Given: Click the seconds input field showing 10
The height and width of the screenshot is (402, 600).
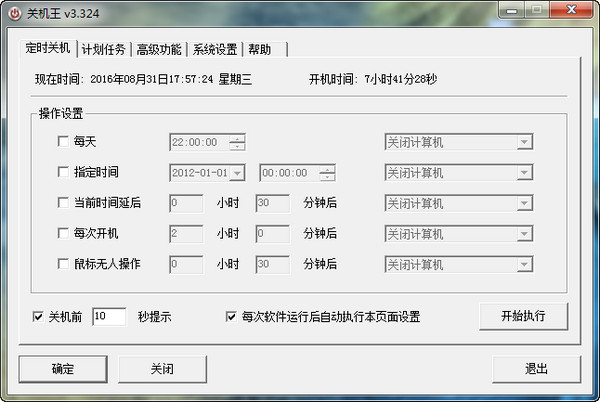Looking at the screenshot, I should [x=108, y=317].
